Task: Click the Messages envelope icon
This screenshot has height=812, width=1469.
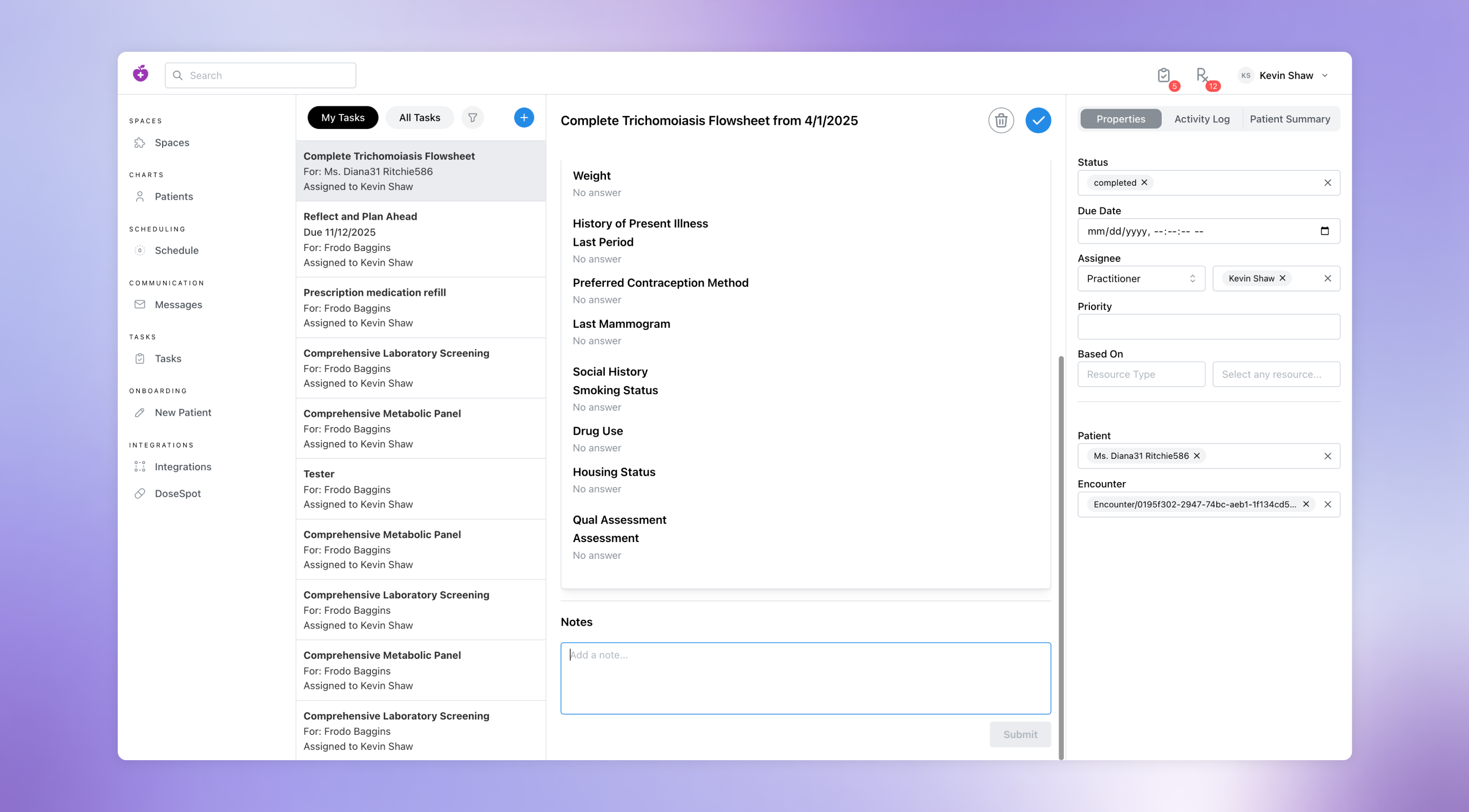Action: coord(140,304)
